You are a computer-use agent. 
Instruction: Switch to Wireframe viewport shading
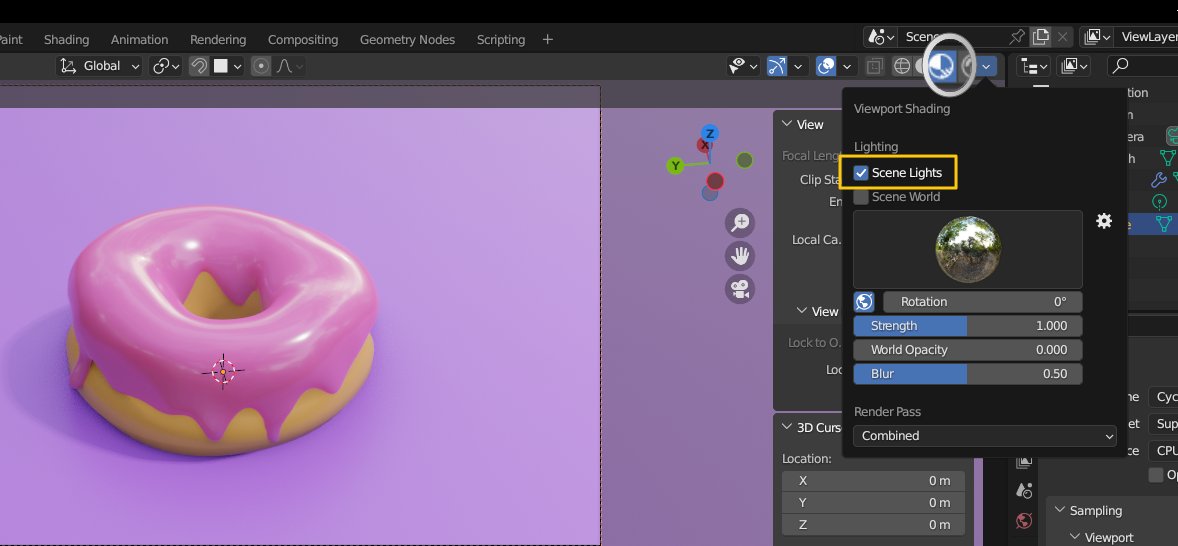pyautogui.click(x=902, y=66)
